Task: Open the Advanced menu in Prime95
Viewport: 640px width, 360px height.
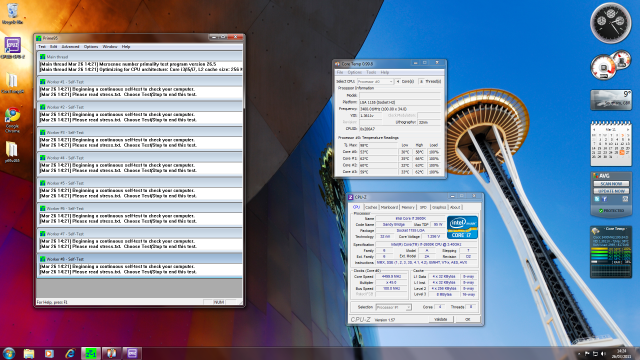Action: click(70, 47)
